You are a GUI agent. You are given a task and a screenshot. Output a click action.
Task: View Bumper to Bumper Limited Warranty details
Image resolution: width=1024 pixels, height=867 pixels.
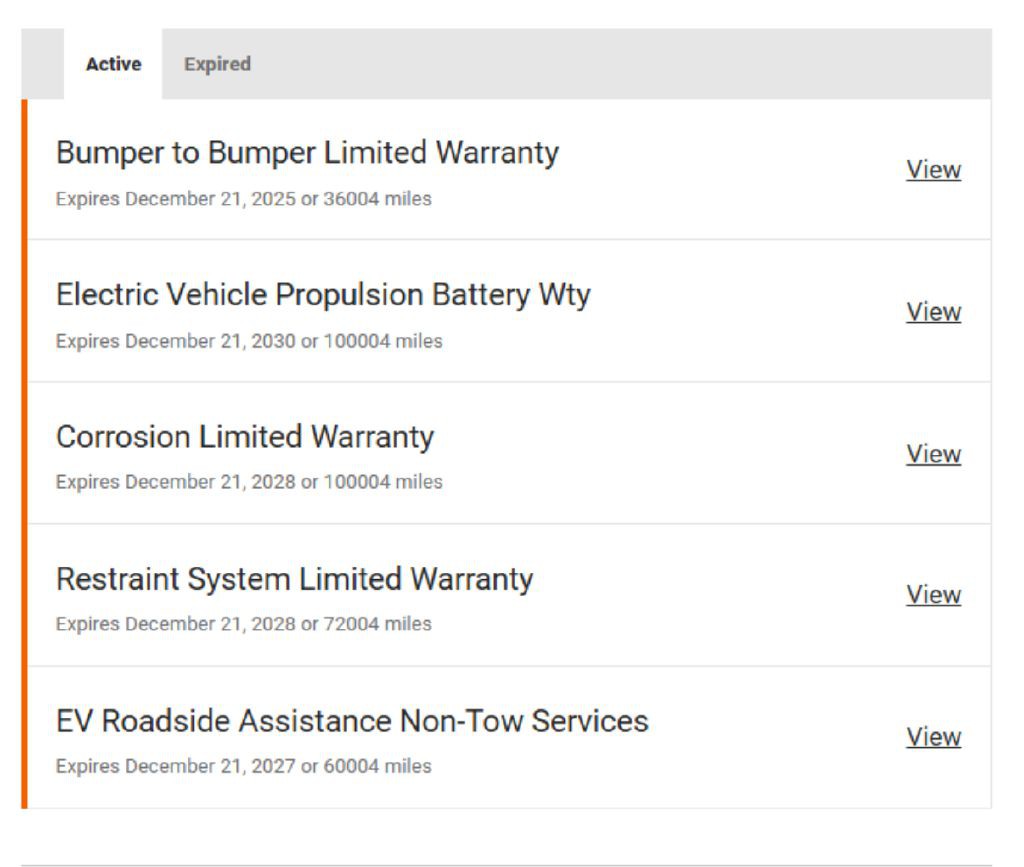click(x=933, y=170)
